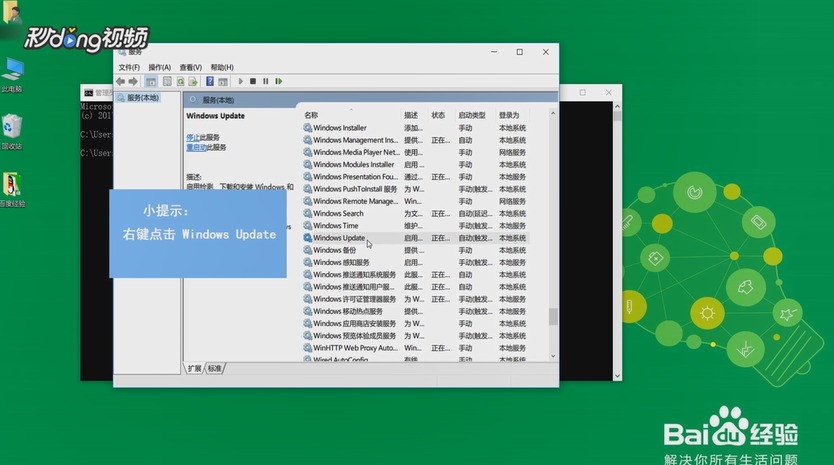Open the 查看(V) menu

point(190,68)
